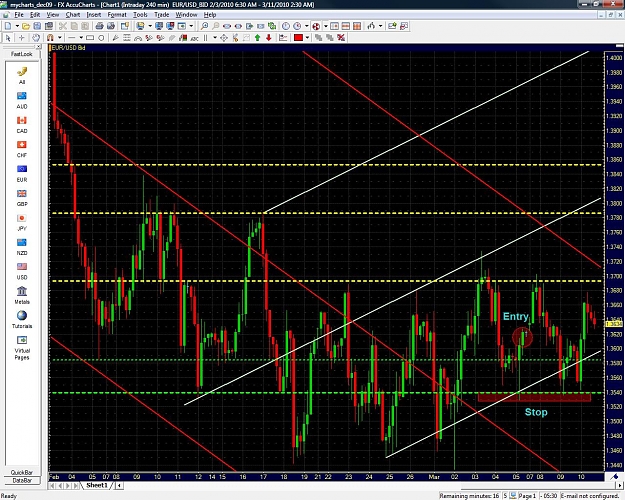625x500 pixels.
Task: Open CAD currency pairs
Action: click(x=22, y=124)
